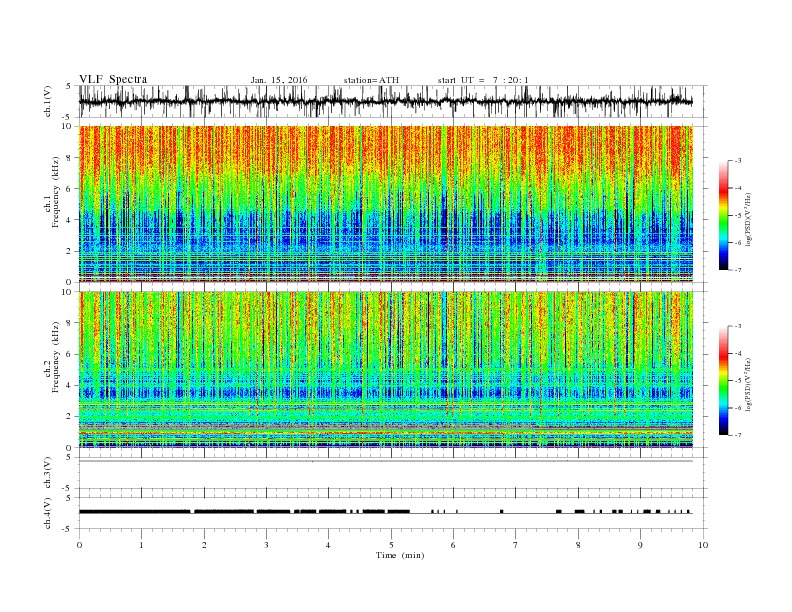Click the '6' kHz tick on ch.1 spectrogram
This screenshot has height=612, width=792.
(x=70, y=188)
